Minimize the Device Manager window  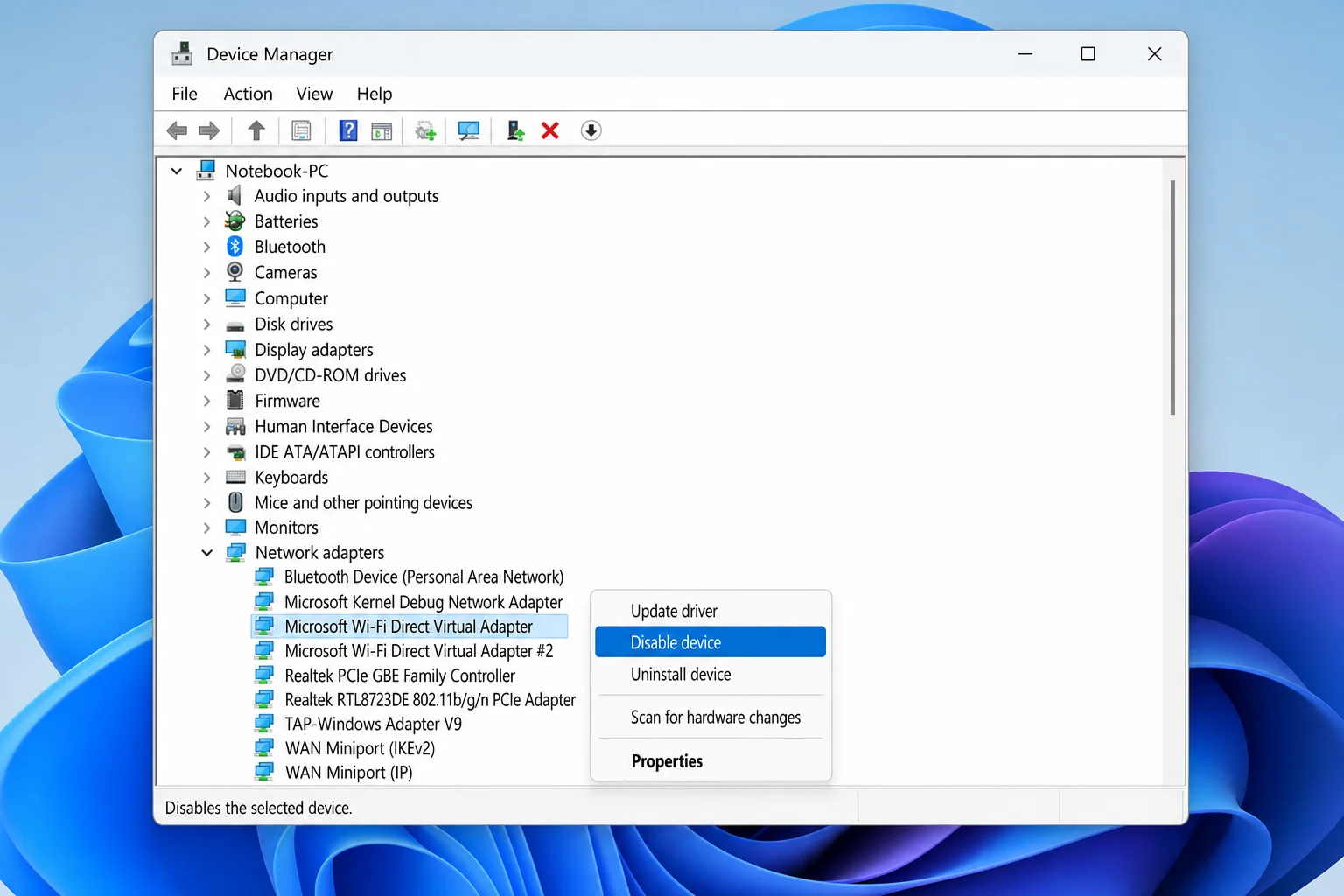[1025, 54]
